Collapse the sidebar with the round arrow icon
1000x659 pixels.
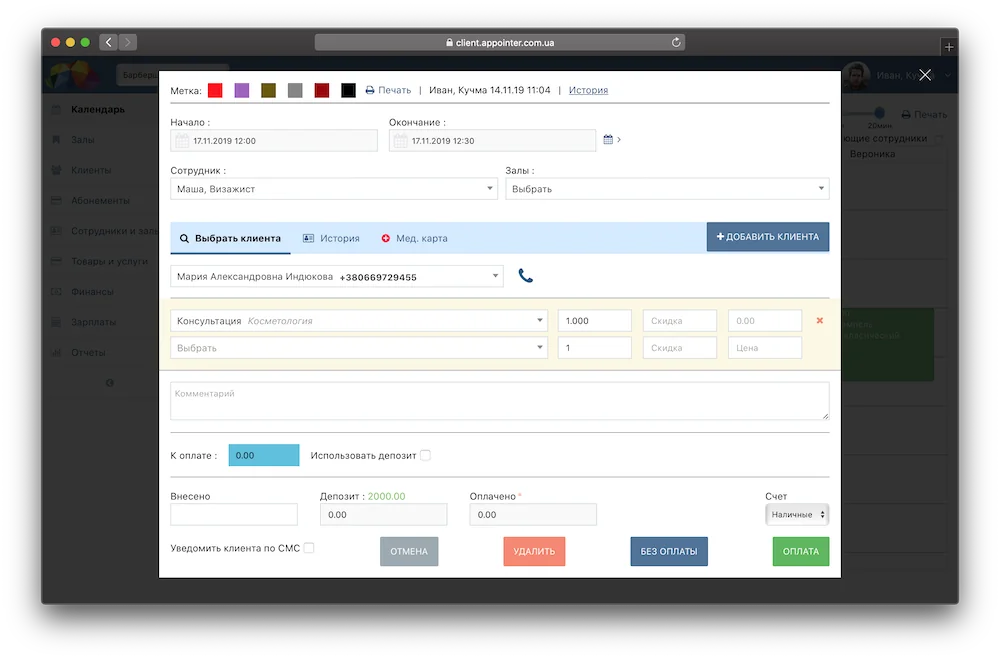tap(110, 383)
